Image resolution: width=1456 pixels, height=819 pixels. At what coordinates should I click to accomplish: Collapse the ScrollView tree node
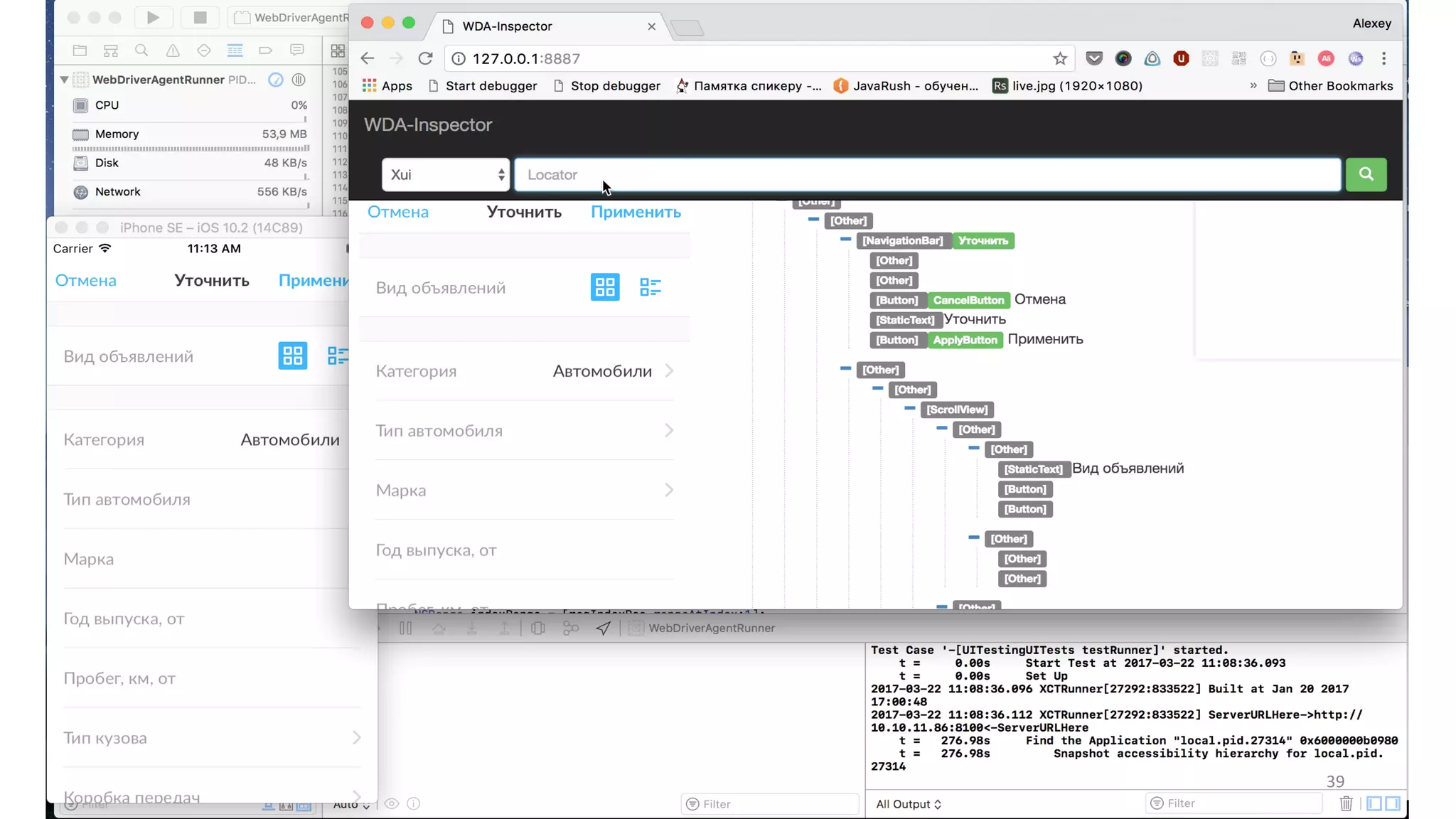909,409
